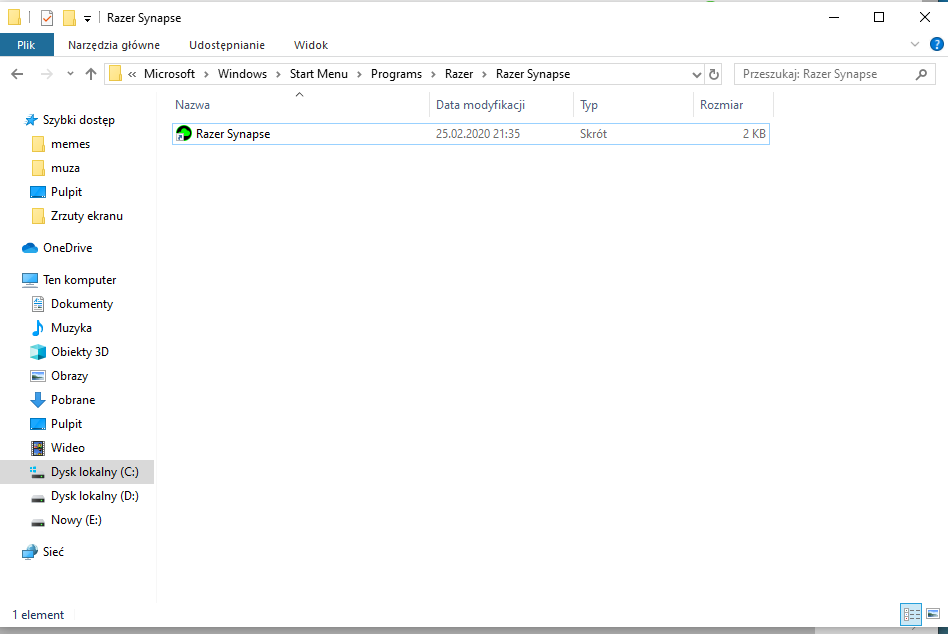Open the Widok ribbon tab
Viewport: 948px width, 634px height.
pyautogui.click(x=311, y=45)
